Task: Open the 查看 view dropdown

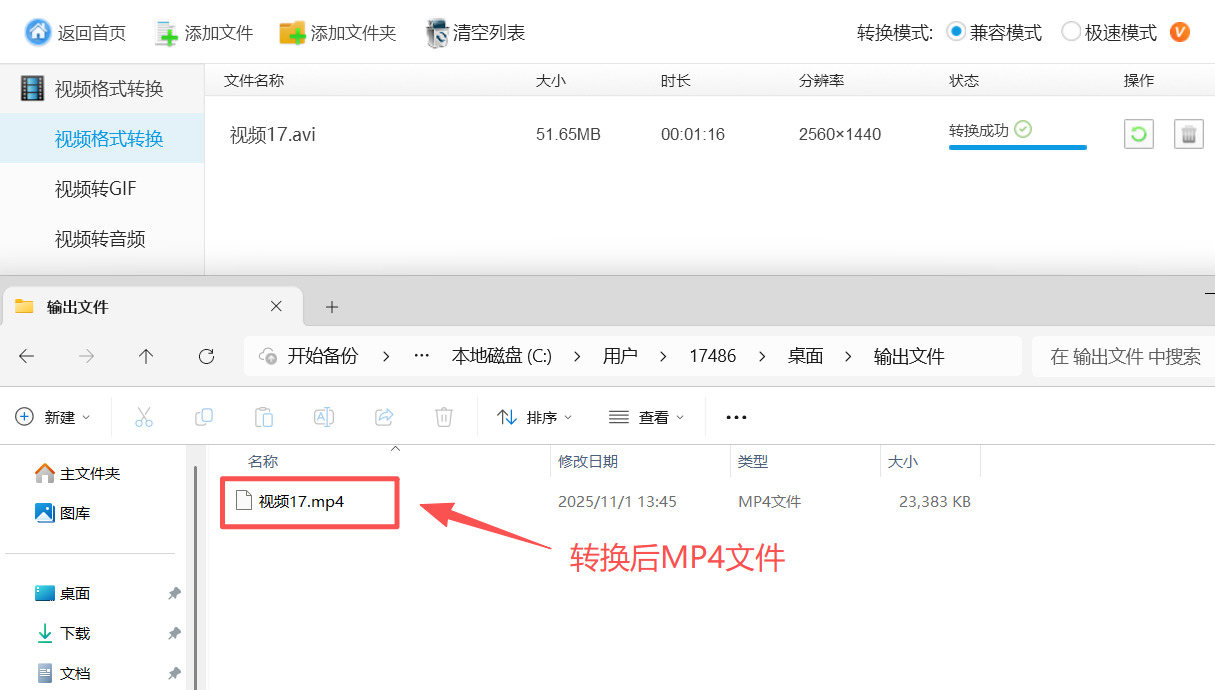Action: coord(647,417)
